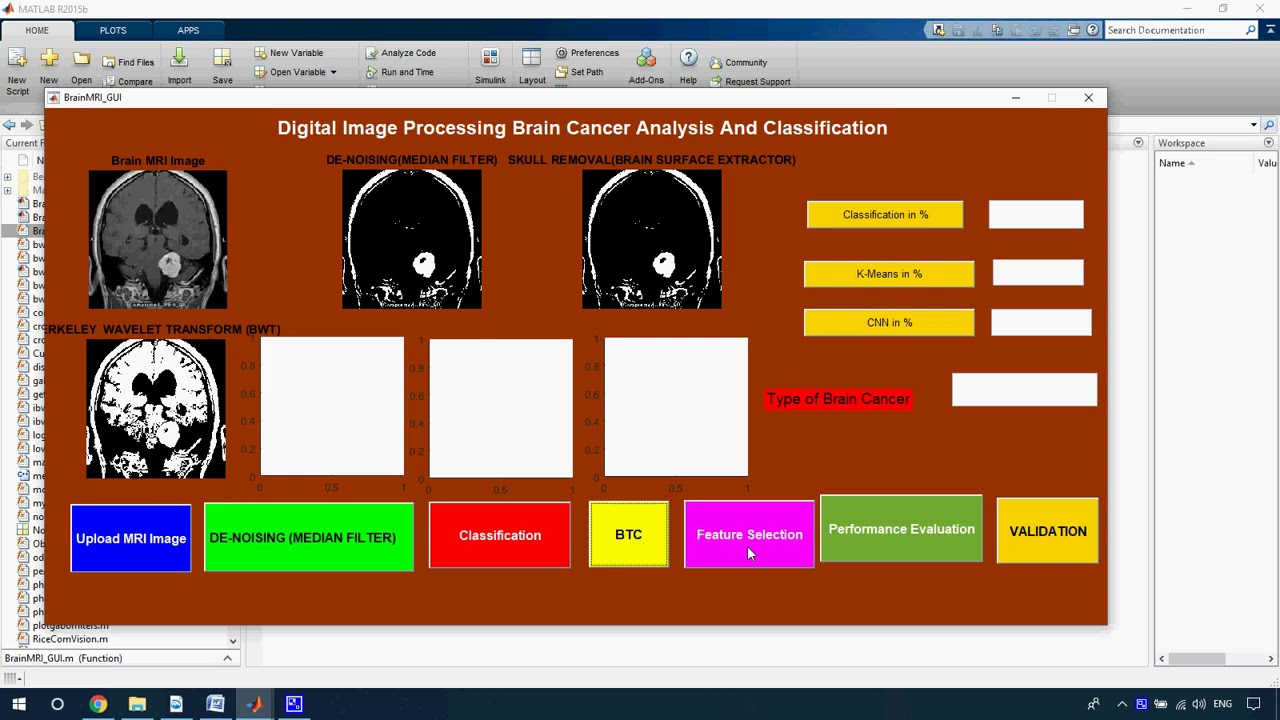Click the copy icon in quick access toolbar
The width and height of the screenshot is (1280, 720).
click(x=996, y=30)
